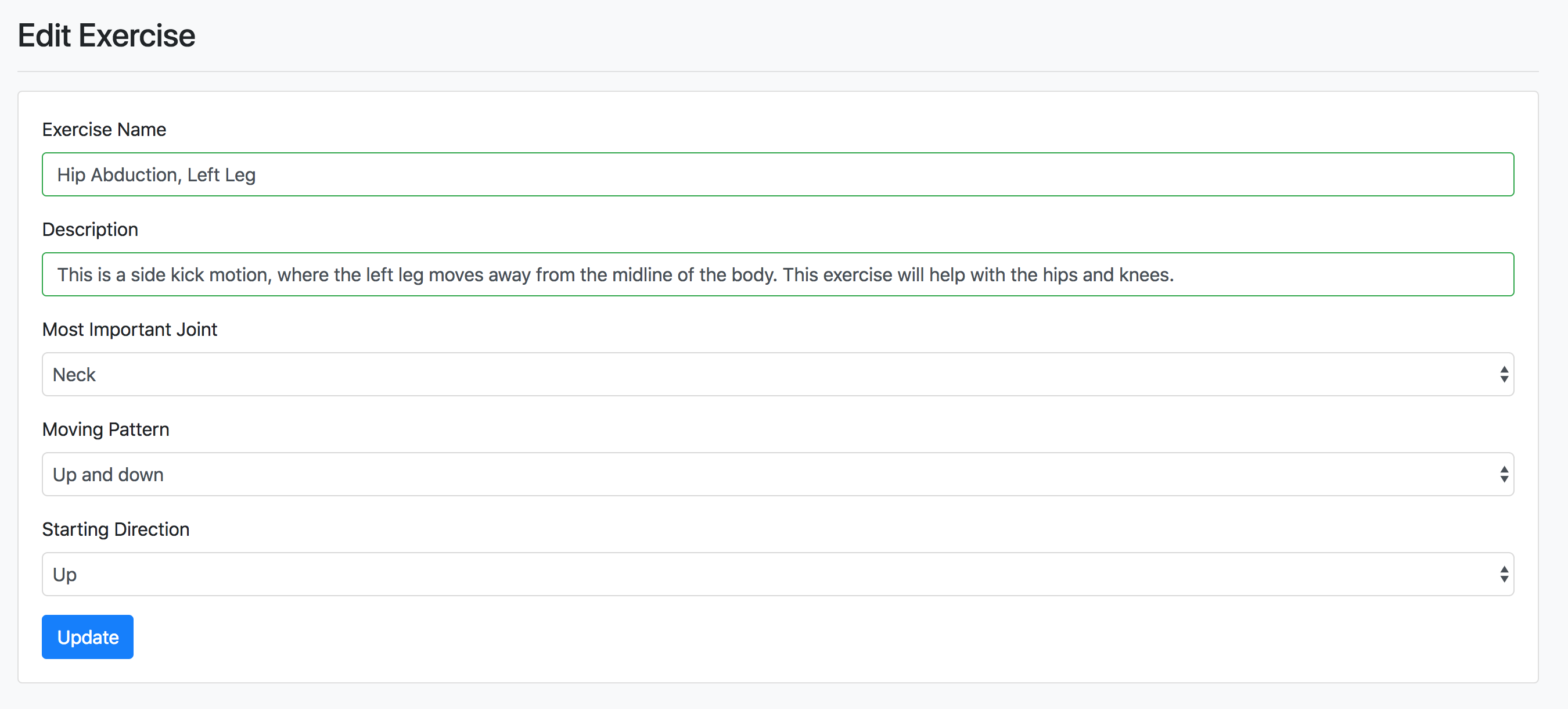Click the Moving Pattern label
This screenshot has height=709, width=1568.
tap(105, 429)
